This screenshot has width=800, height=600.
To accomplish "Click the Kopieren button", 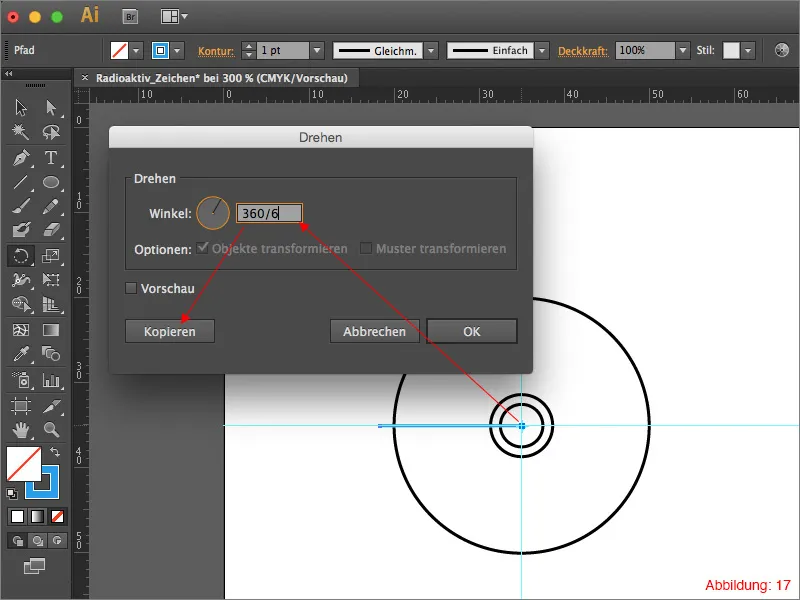I will click(x=170, y=331).
